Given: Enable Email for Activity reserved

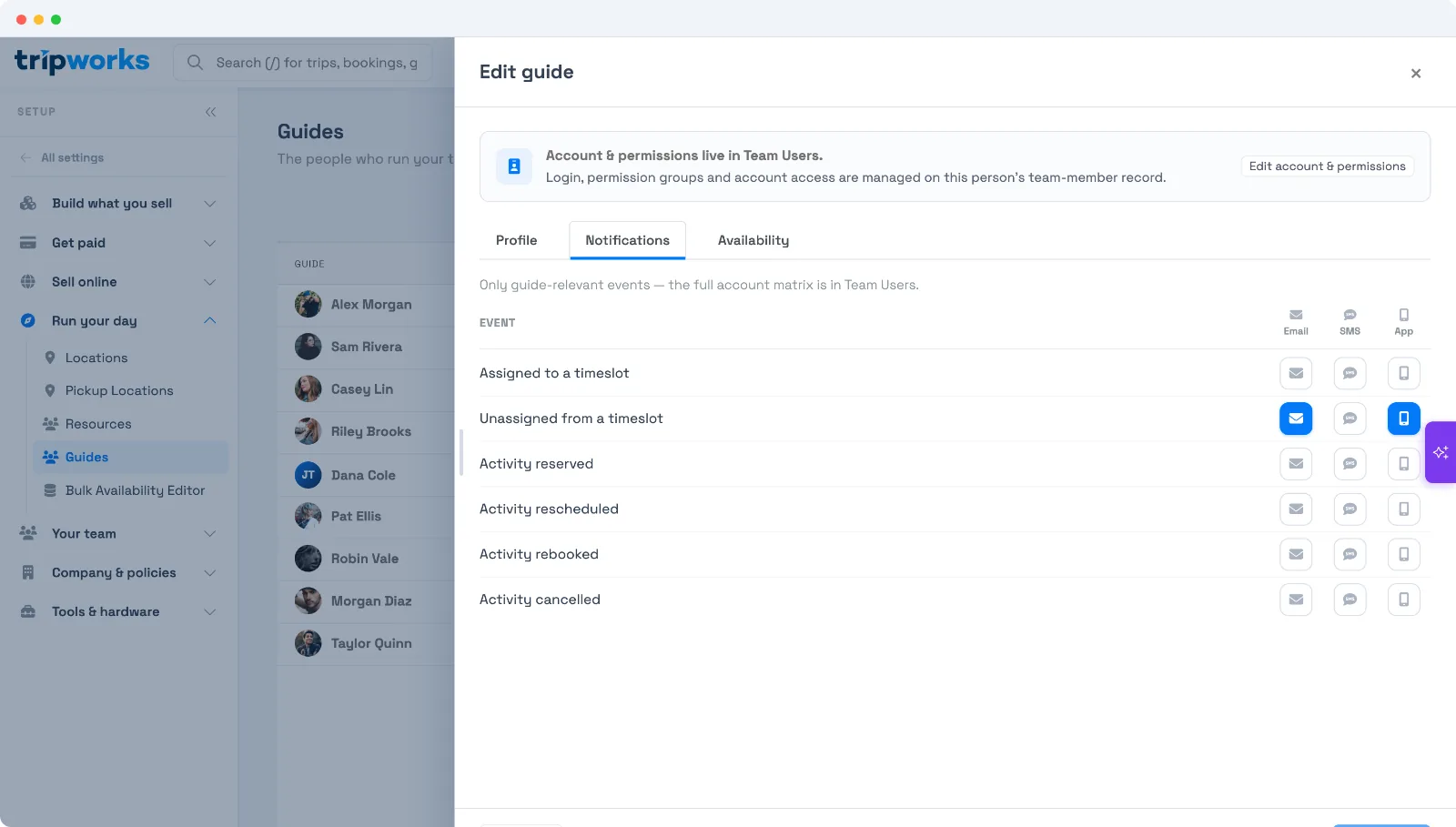Looking at the screenshot, I should pyautogui.click(x=1296, y=464).
